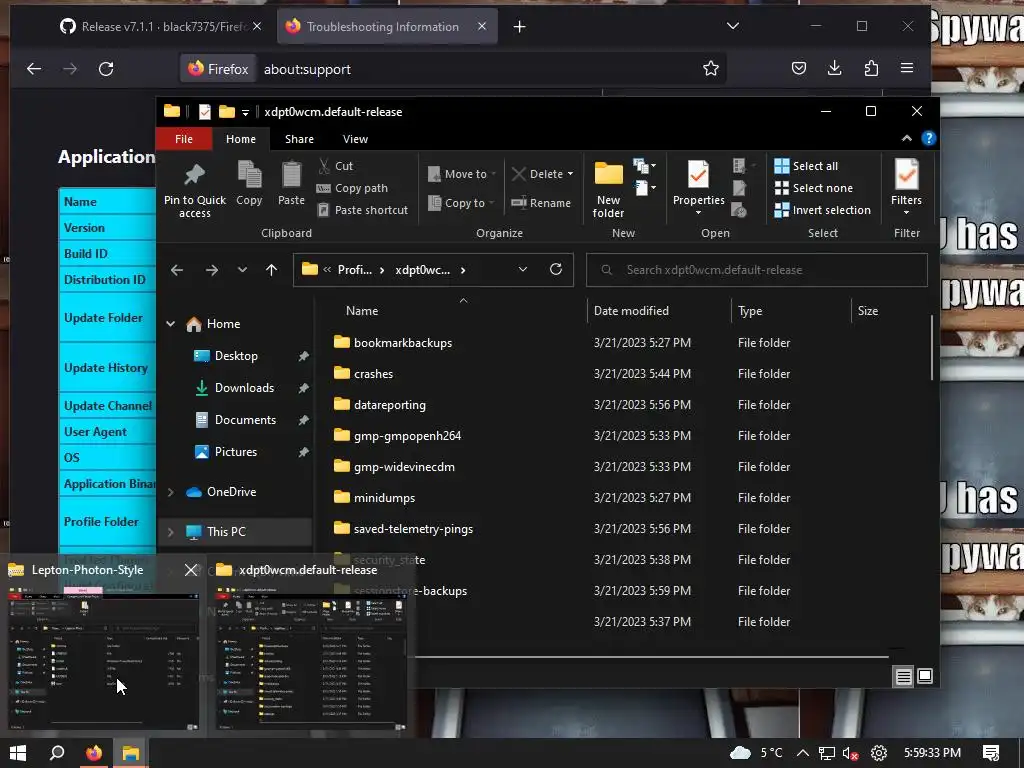Go back in Firefox browser history
This screenshot has height=768, width=1024.
coord(34,69)
